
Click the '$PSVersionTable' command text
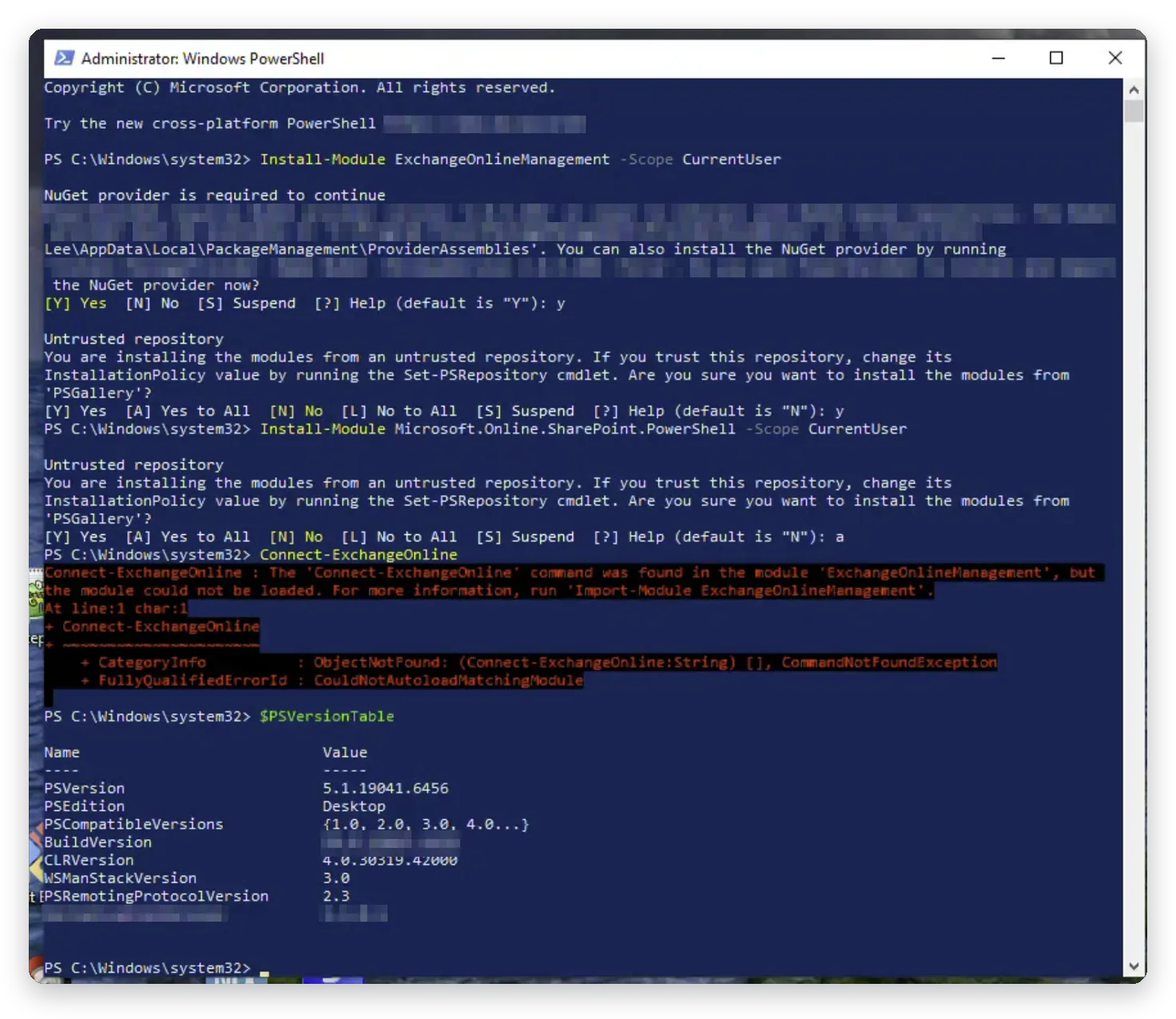point(327,716)
